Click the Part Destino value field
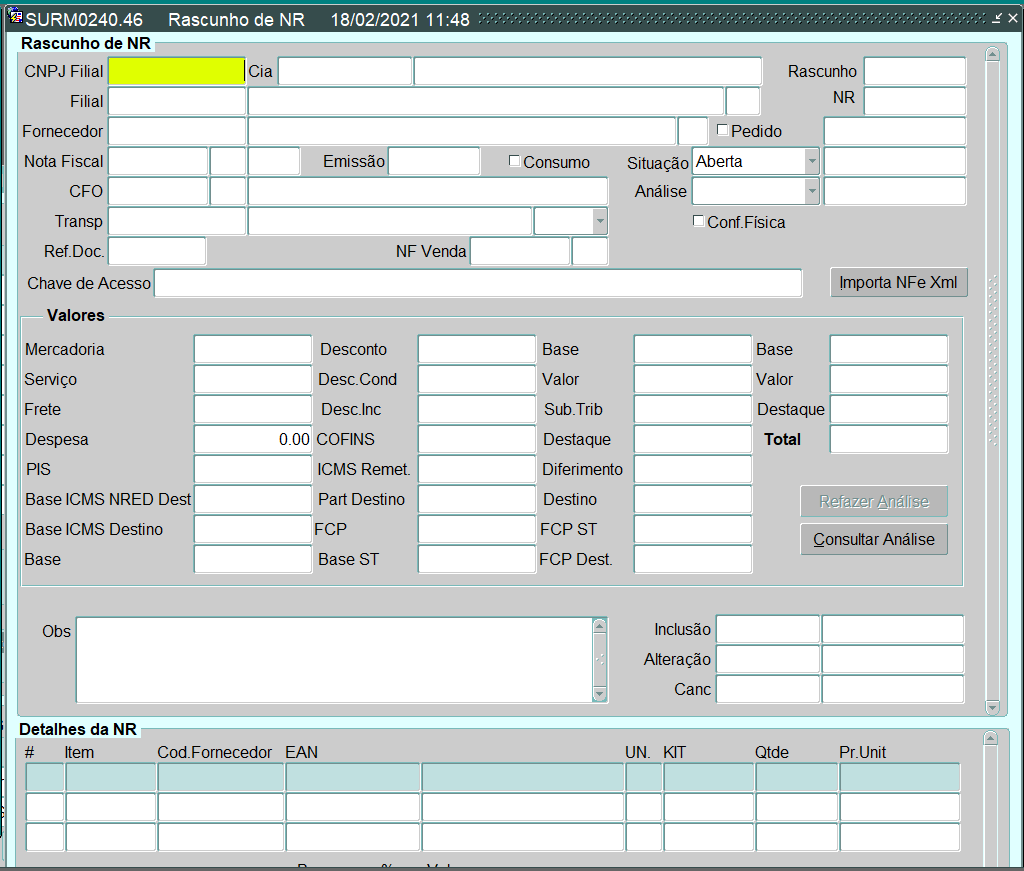This screenshot has height=871, width=1024. (477, 499)
